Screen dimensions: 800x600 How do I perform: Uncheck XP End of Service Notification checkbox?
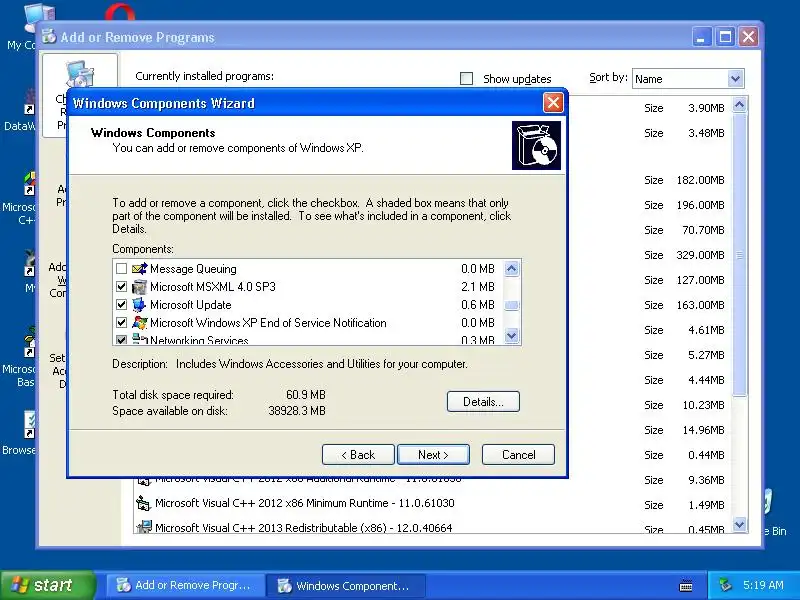[x=121, y=322]
